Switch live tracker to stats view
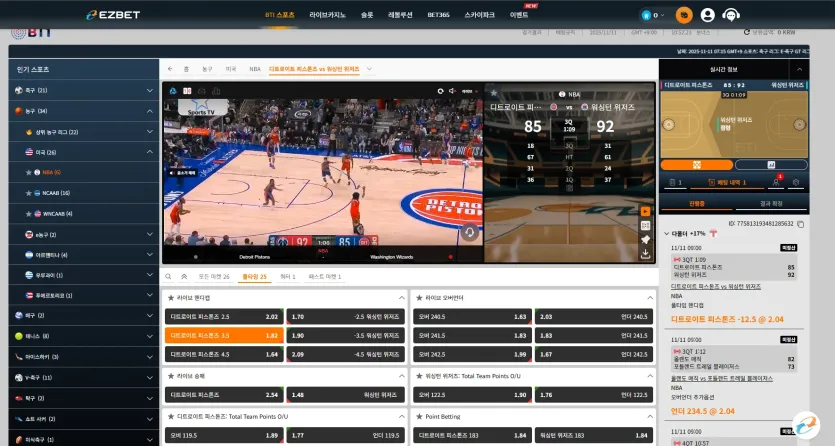835x446 pixels. coord(771,165)
